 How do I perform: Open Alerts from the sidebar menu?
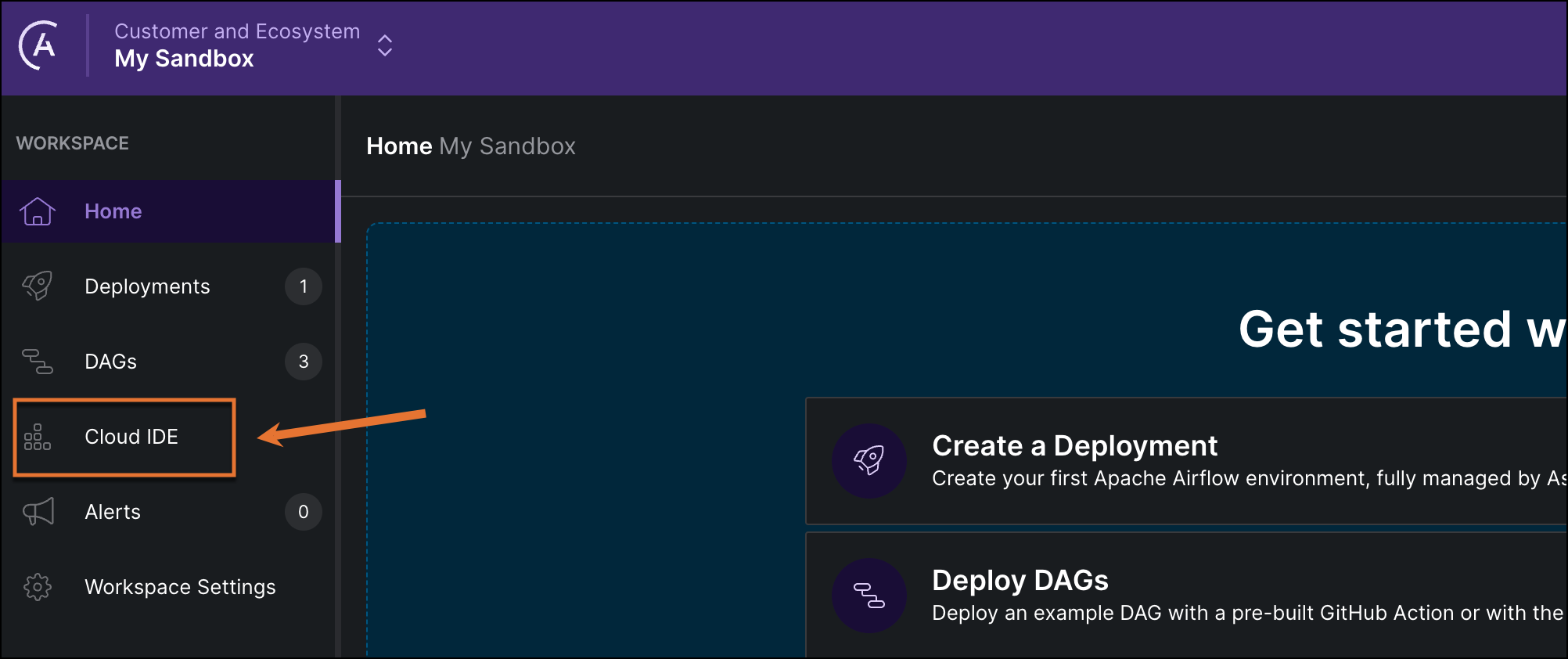[112, 511]
